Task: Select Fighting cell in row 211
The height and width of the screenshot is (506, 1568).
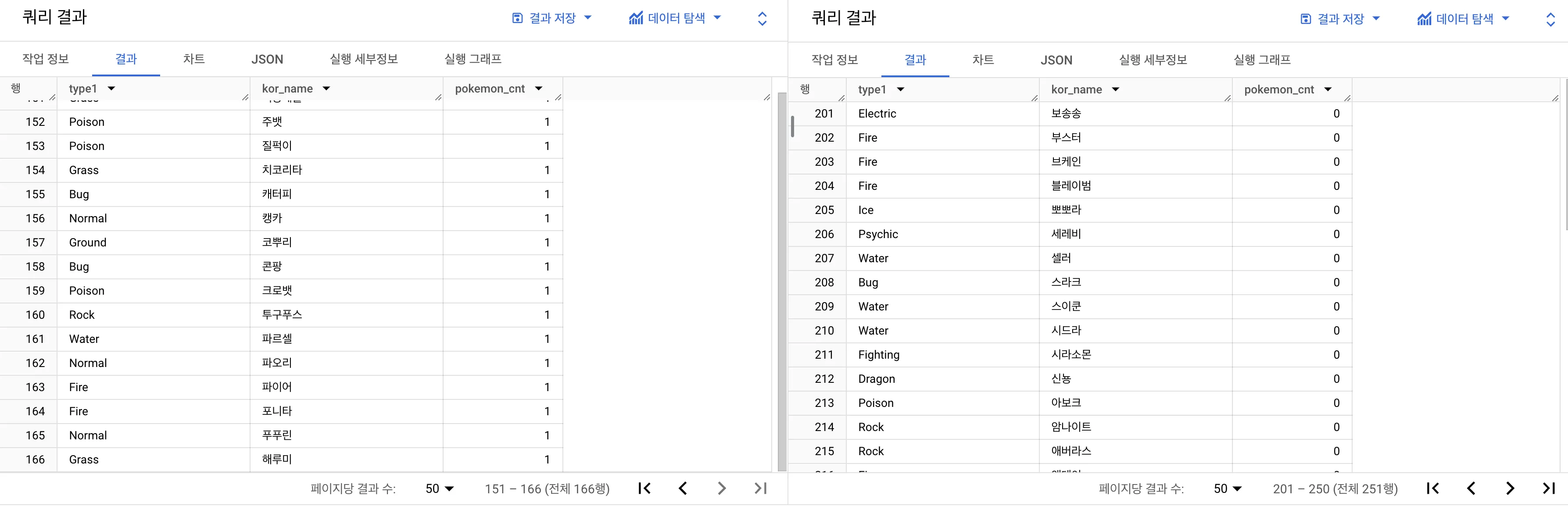Action: 942,355
